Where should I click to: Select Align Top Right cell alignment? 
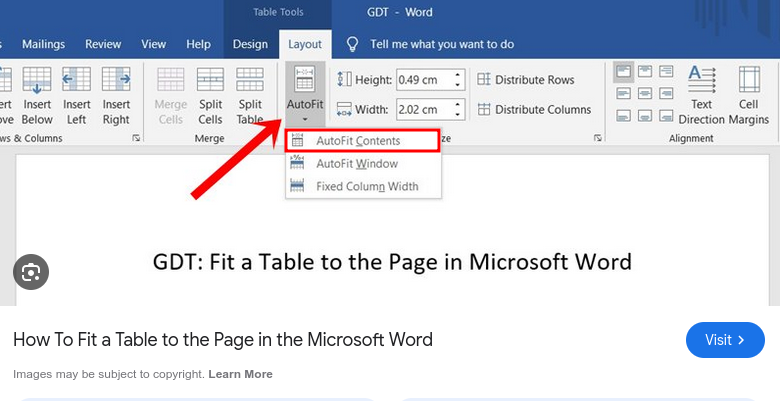click(666, 72)
